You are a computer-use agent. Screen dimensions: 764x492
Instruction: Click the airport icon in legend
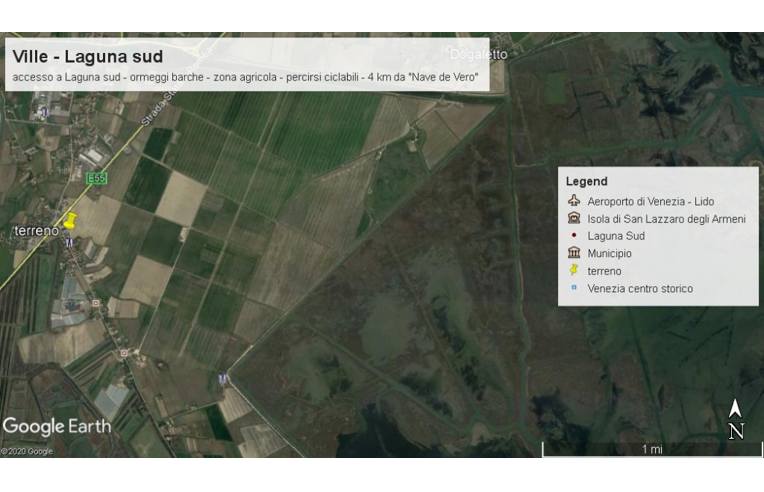573,201
